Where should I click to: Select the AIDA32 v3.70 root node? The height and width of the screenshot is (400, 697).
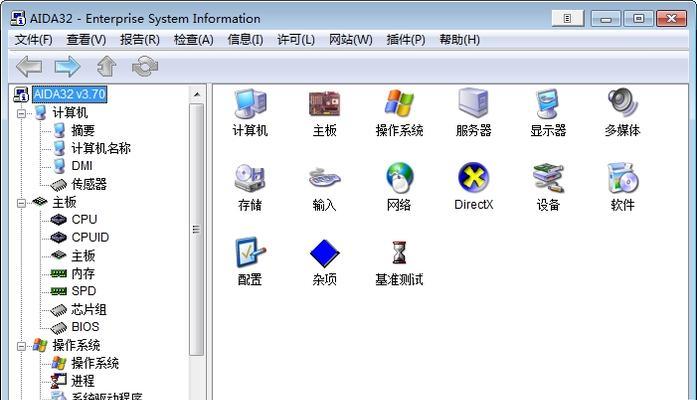pyautogui.click(x=69, y=94)
